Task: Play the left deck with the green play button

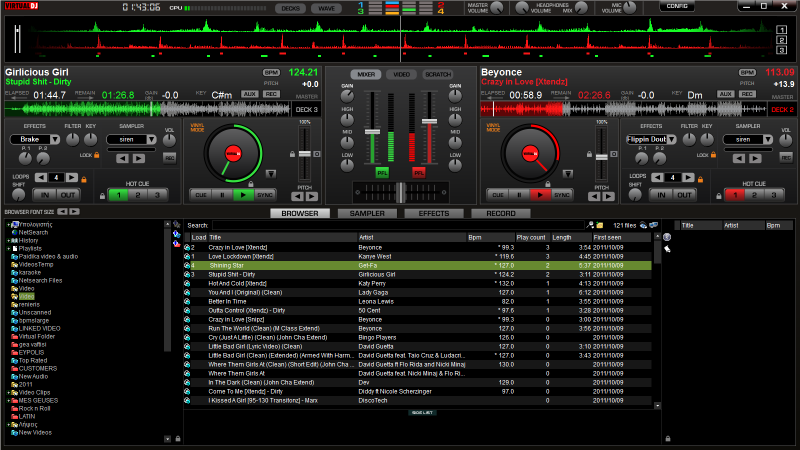Action: point(243,195)
